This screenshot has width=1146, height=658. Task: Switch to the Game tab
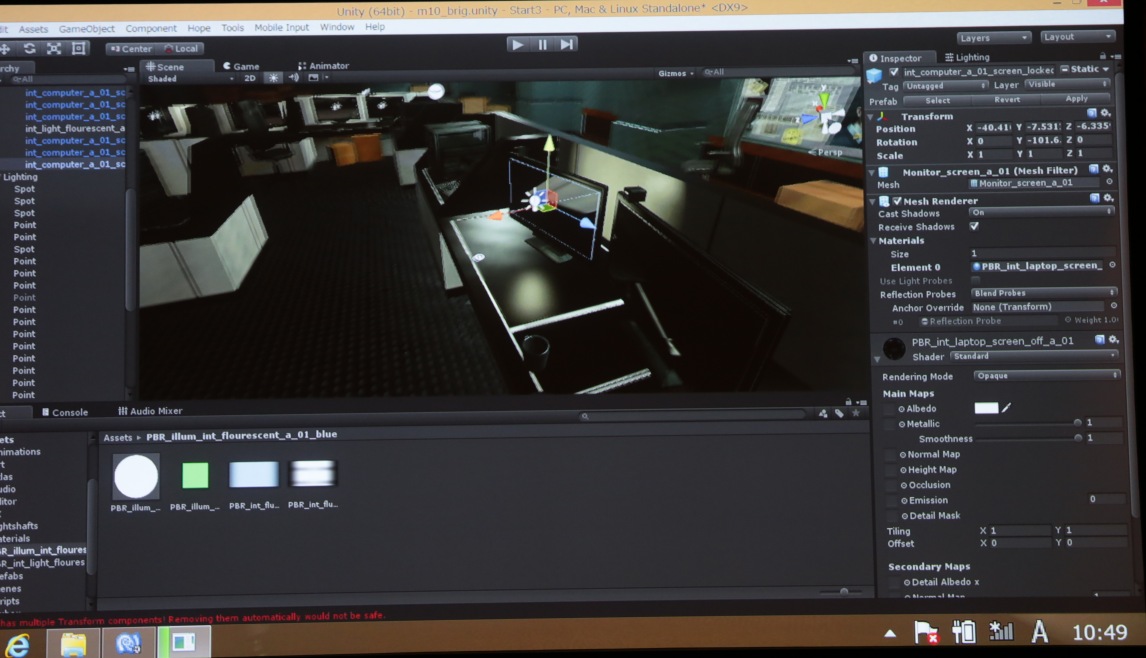pyautogui.click(x=241, y=66)
